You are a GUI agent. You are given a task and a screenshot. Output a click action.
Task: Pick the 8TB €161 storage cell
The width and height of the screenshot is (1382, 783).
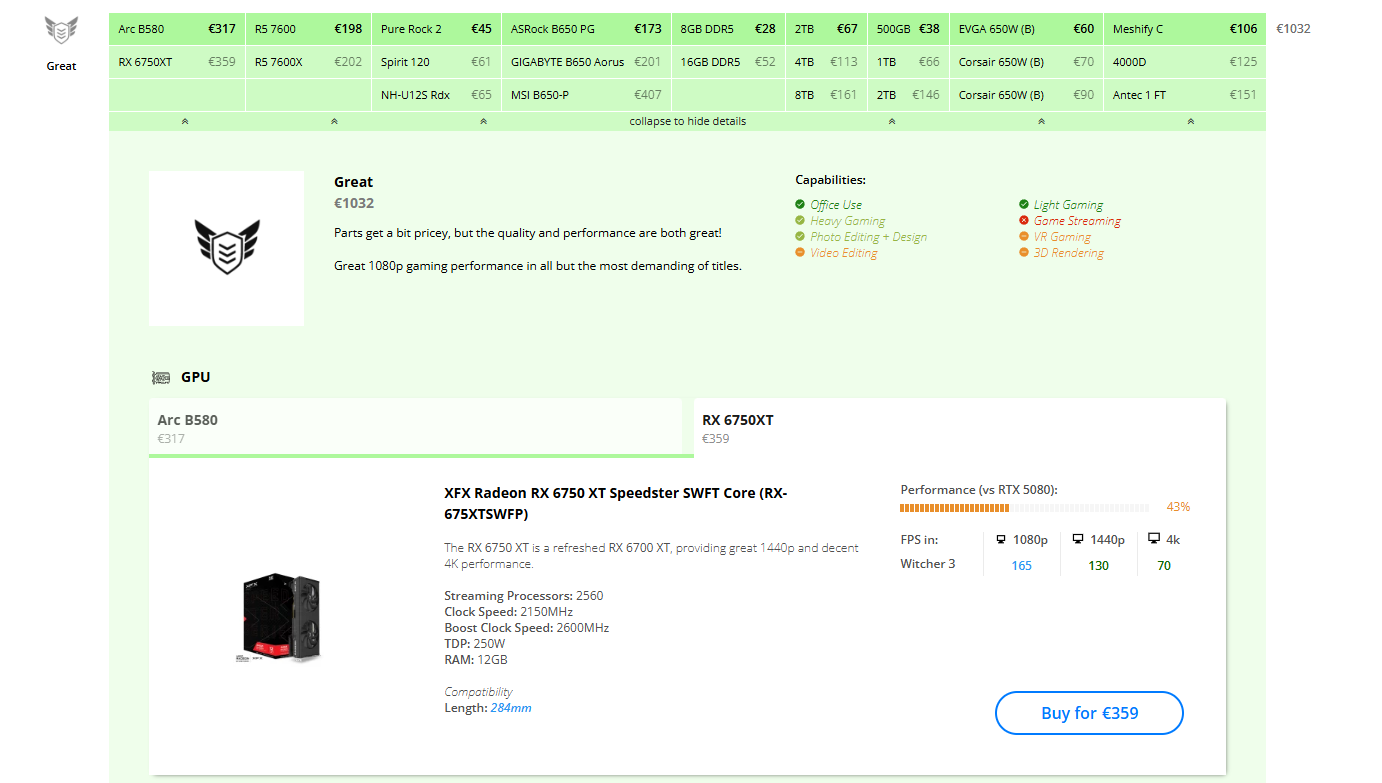826,95
